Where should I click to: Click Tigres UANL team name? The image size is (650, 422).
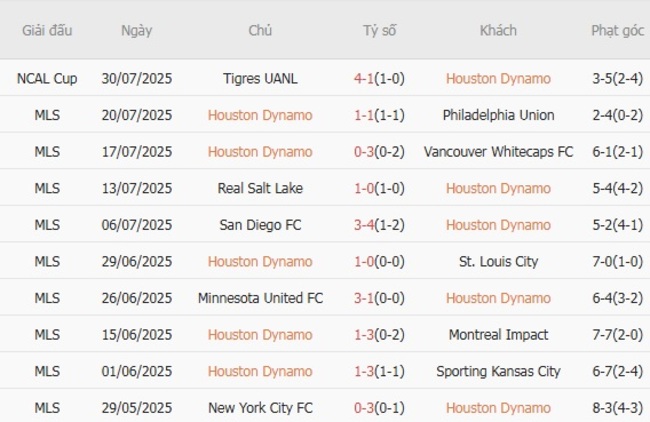click(260, 78)
